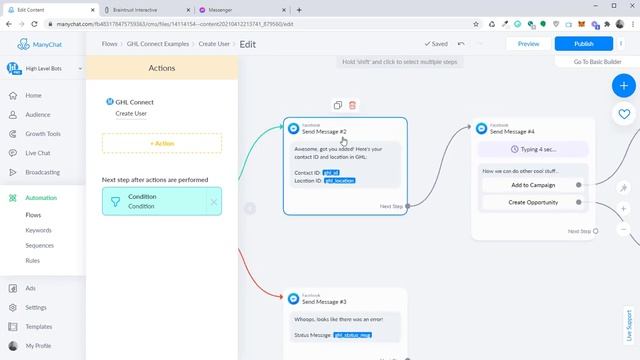Click Next Step connector on Send Message #4
This screenshot has height=360, width=640.
(596, 231)
